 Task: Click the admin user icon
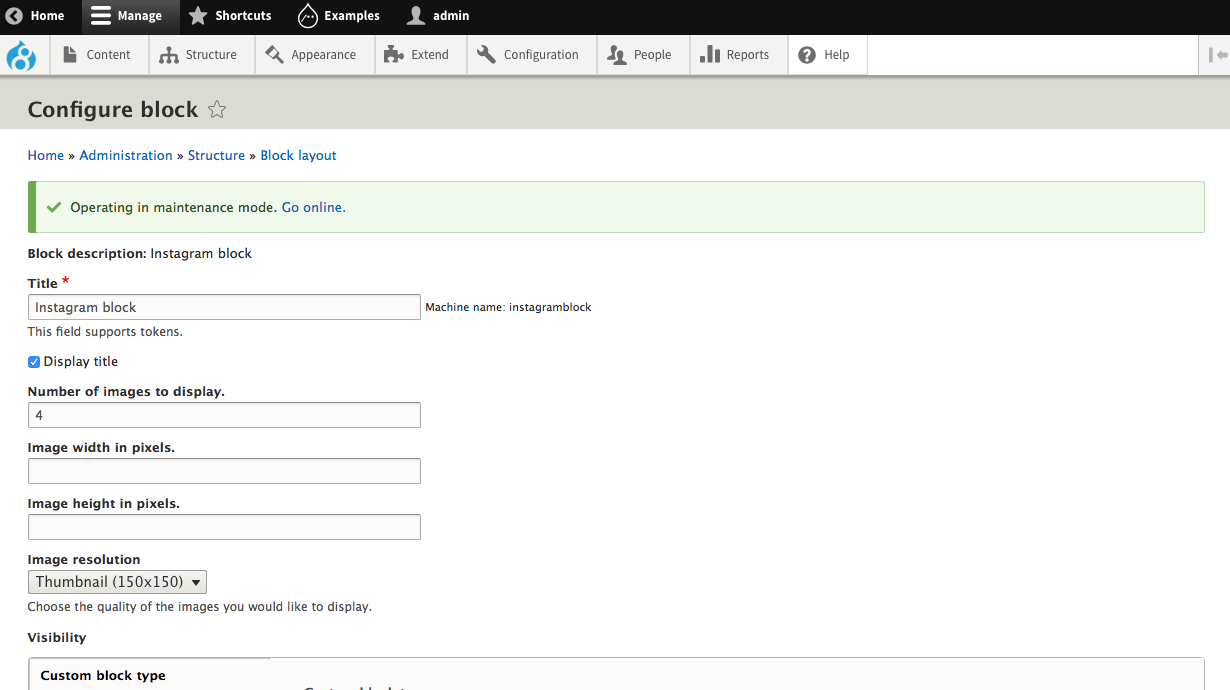[x=416, y=16]
